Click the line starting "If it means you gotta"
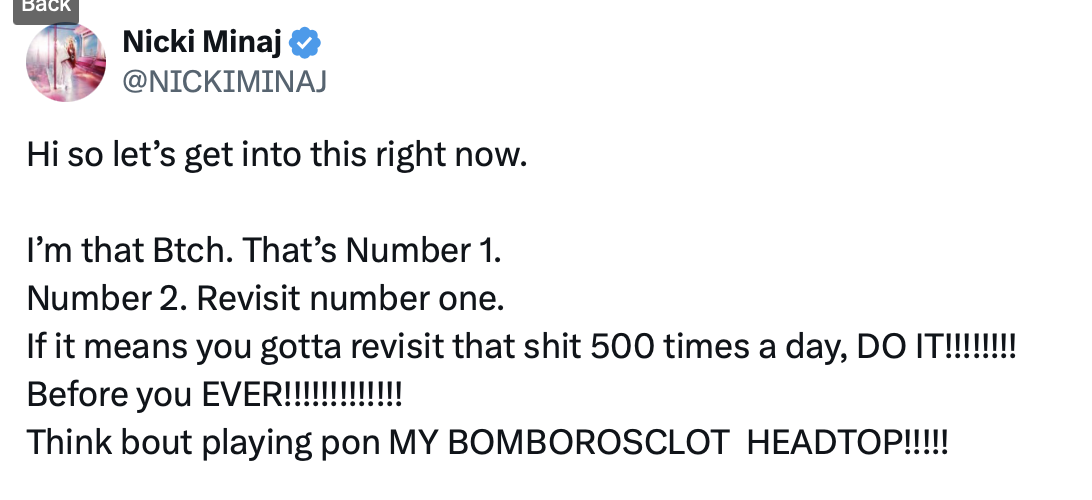The width and height of the screenshot is (1092, 500). coord(522,346)
